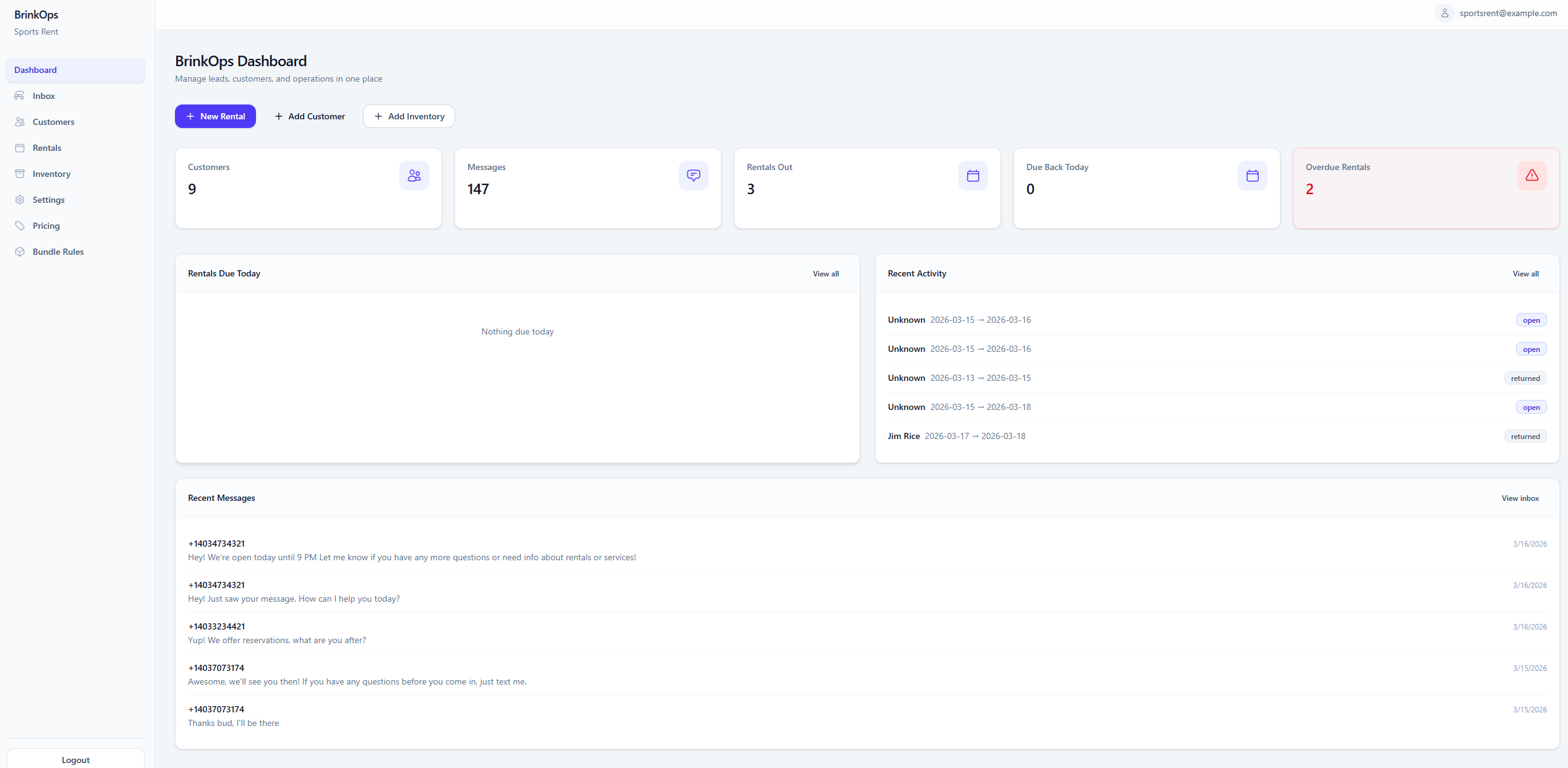Open View inbox from Recent Messages
This screenshot has height=768, width=1568.
1520,498
